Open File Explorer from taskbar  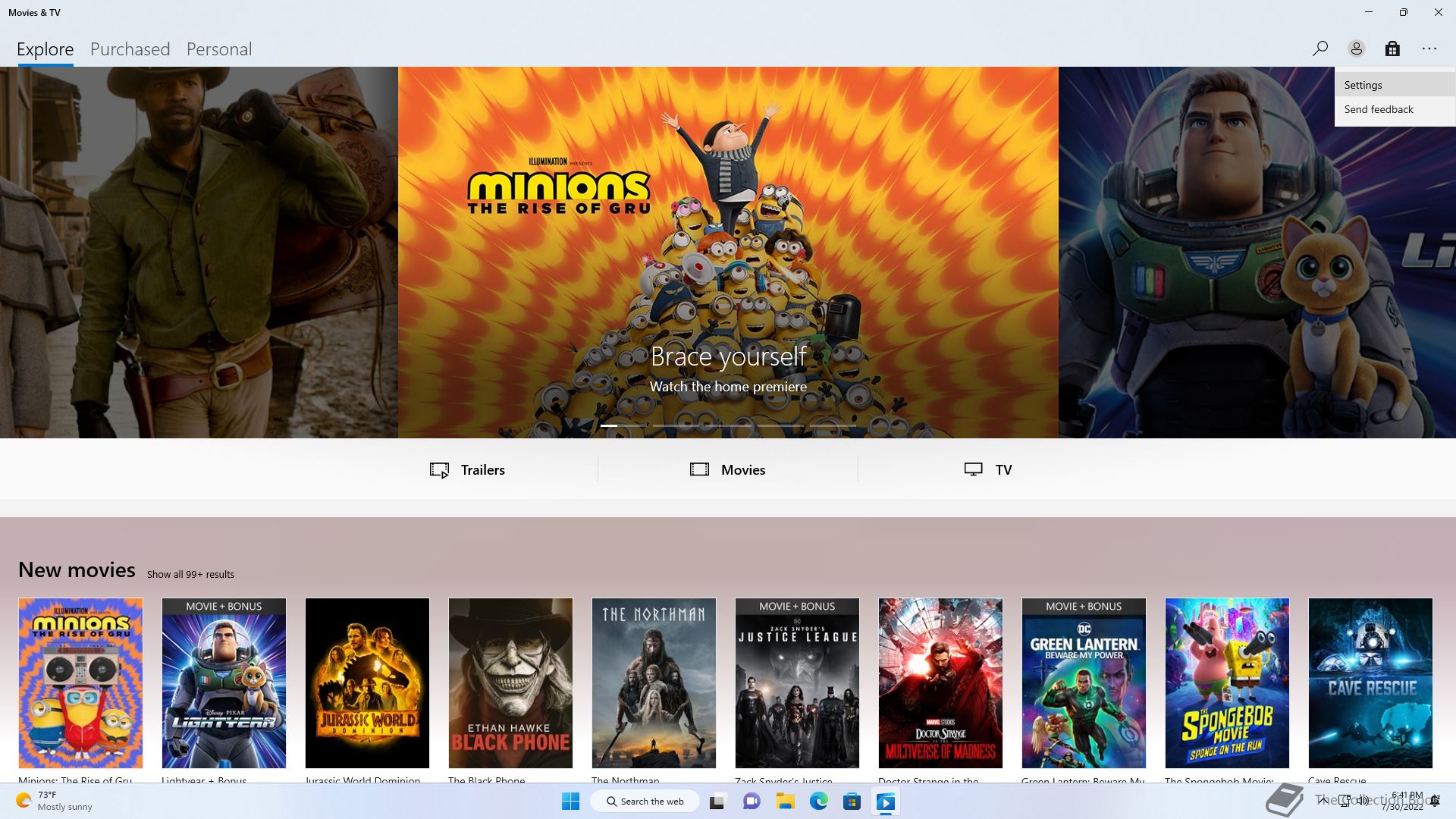click(x=785, y=801)
